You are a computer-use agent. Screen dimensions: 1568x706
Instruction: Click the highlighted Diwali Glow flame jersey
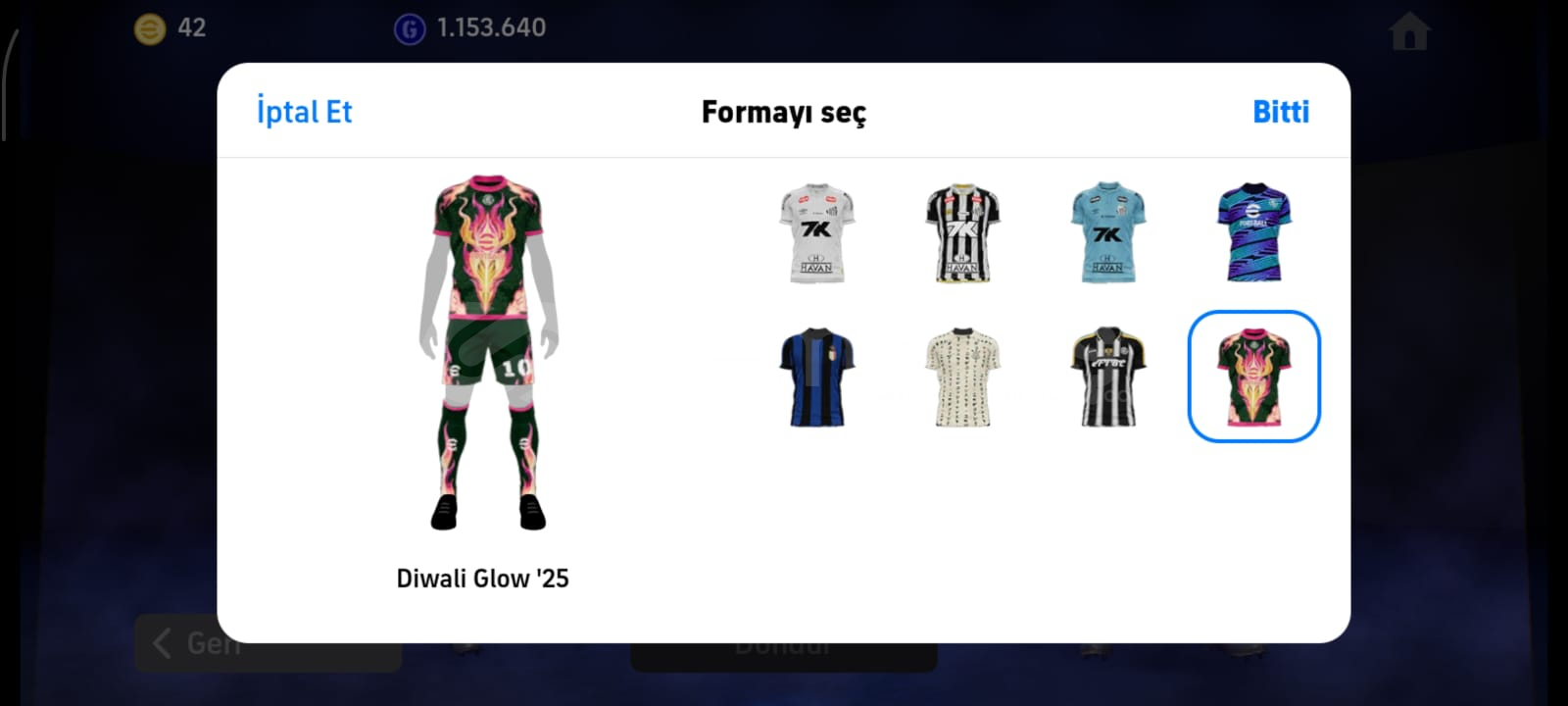[1253, 377]
